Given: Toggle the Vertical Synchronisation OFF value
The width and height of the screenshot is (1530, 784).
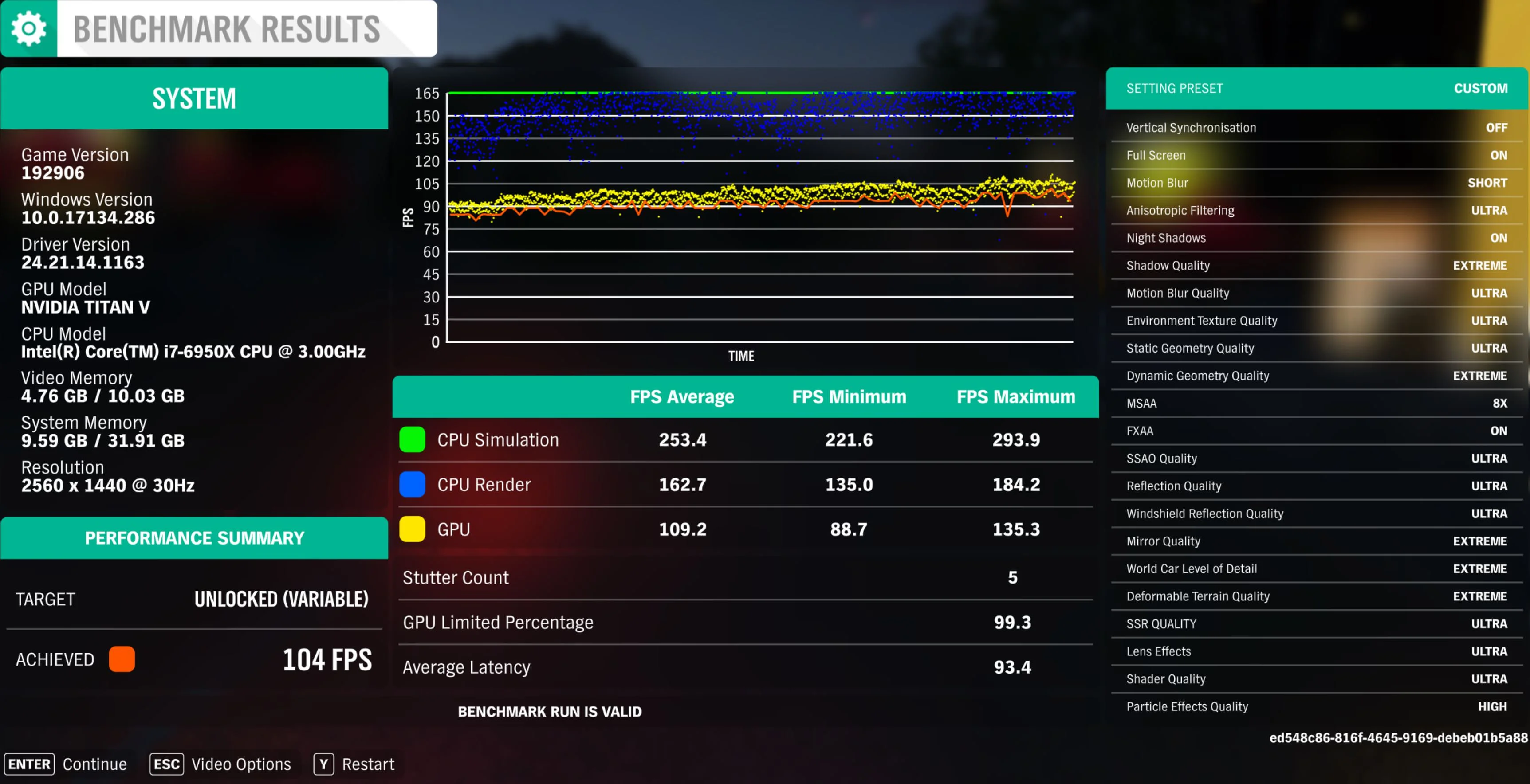Looking at the screenshot, I should coord(1496,128).
